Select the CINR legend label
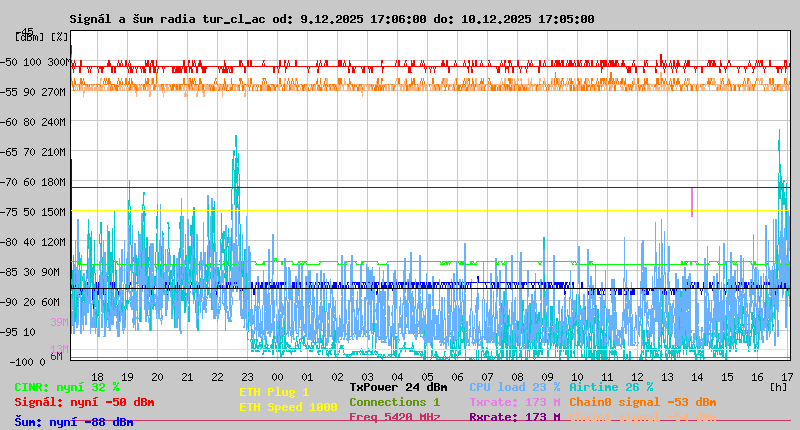Viewport: 800px width, 430px height. pyautogui.click(x=67, y=387)
